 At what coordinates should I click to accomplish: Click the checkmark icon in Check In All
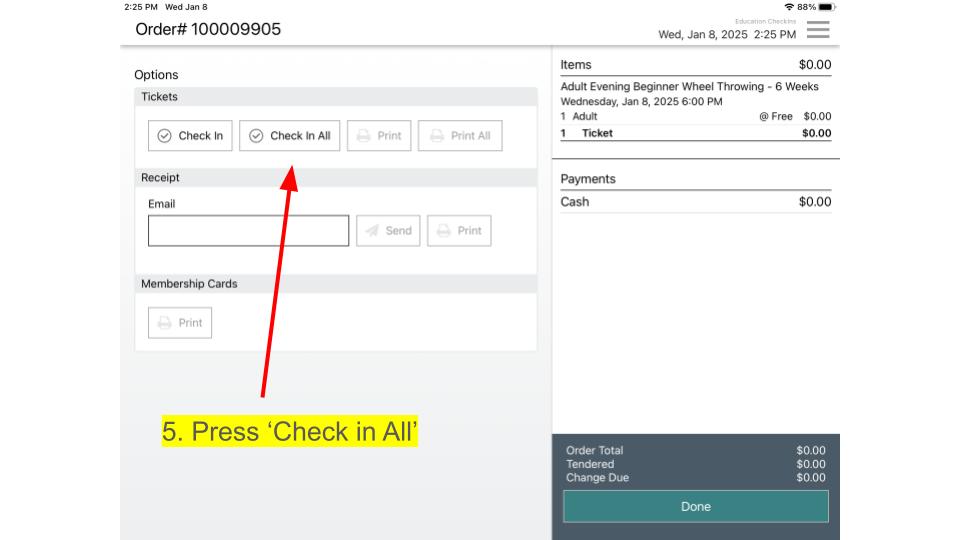[256, 136]
